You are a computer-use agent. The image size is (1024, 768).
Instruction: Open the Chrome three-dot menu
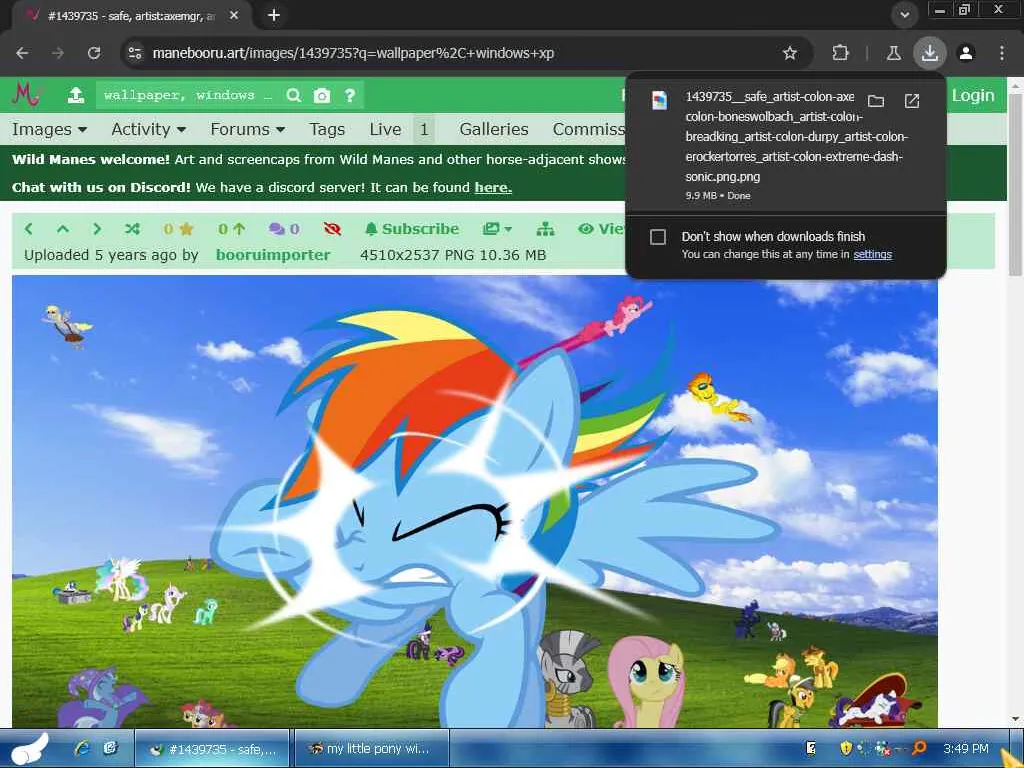1002,53
